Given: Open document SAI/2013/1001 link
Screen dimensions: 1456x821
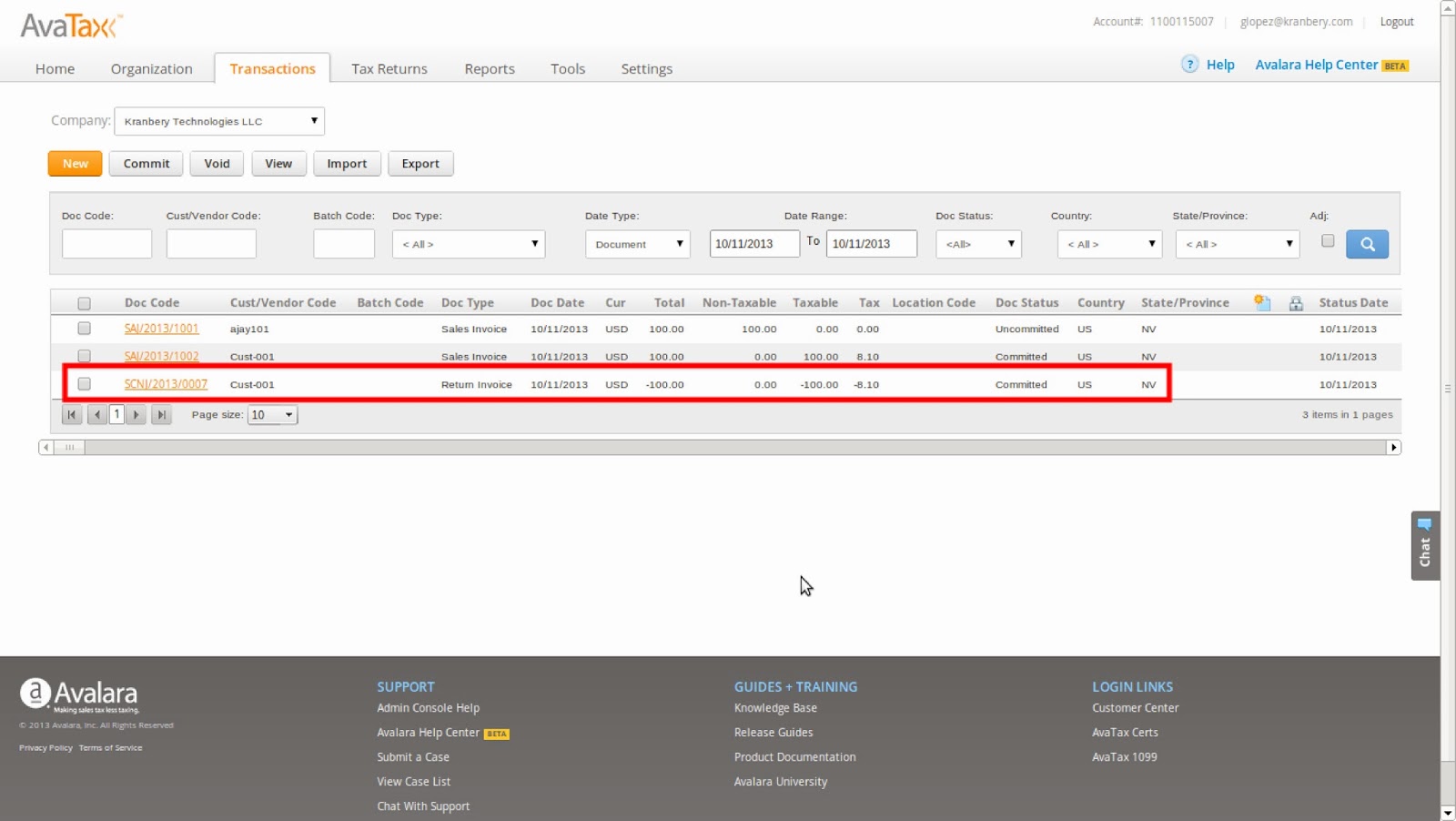Looking at the screenshot, I should [x=161, y=329].
